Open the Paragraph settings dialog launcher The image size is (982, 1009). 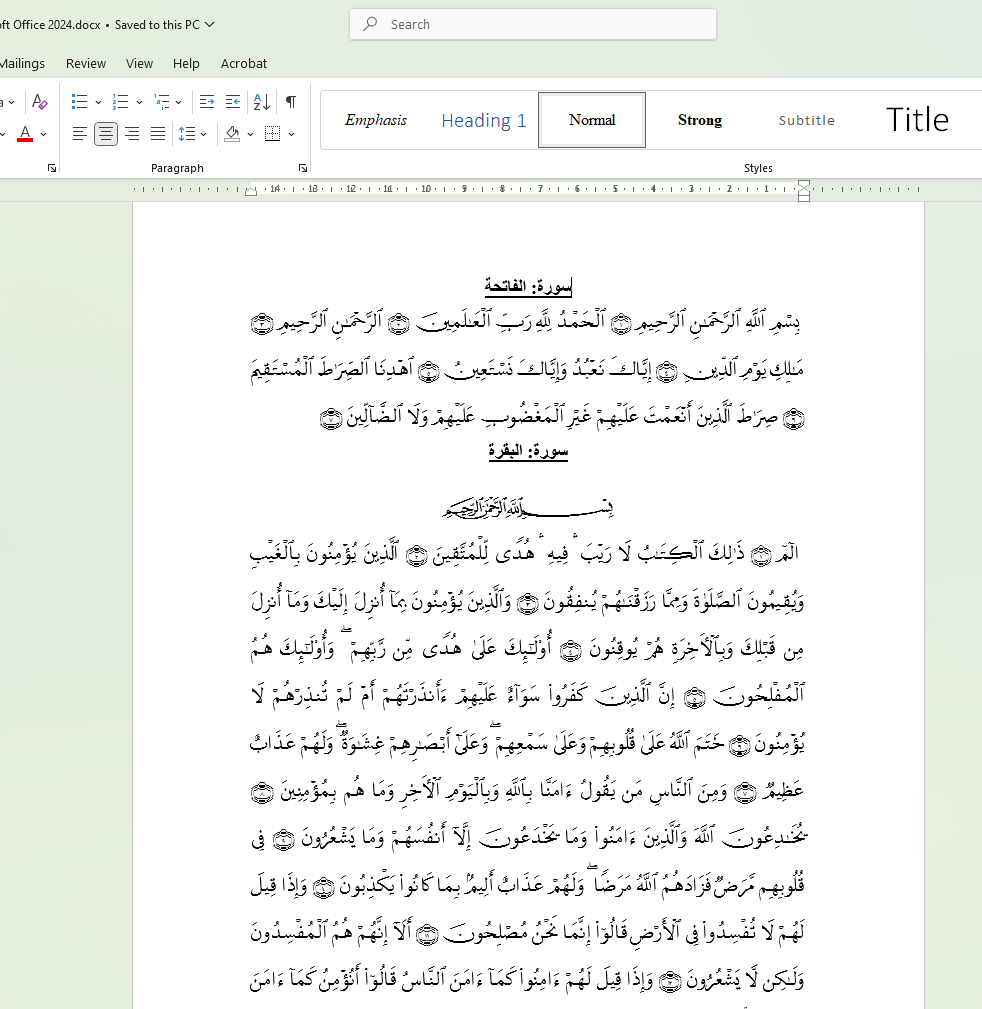pos(303,169)
